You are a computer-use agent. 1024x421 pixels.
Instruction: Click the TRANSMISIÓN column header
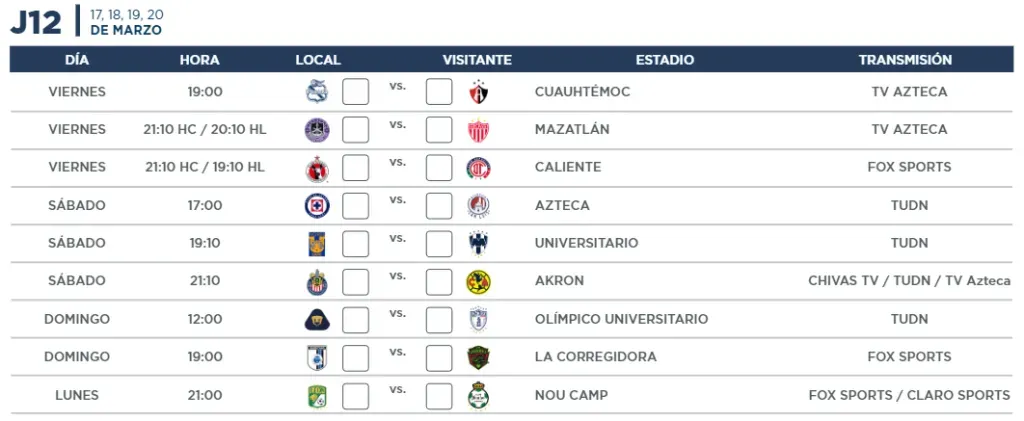coord(905,60)
